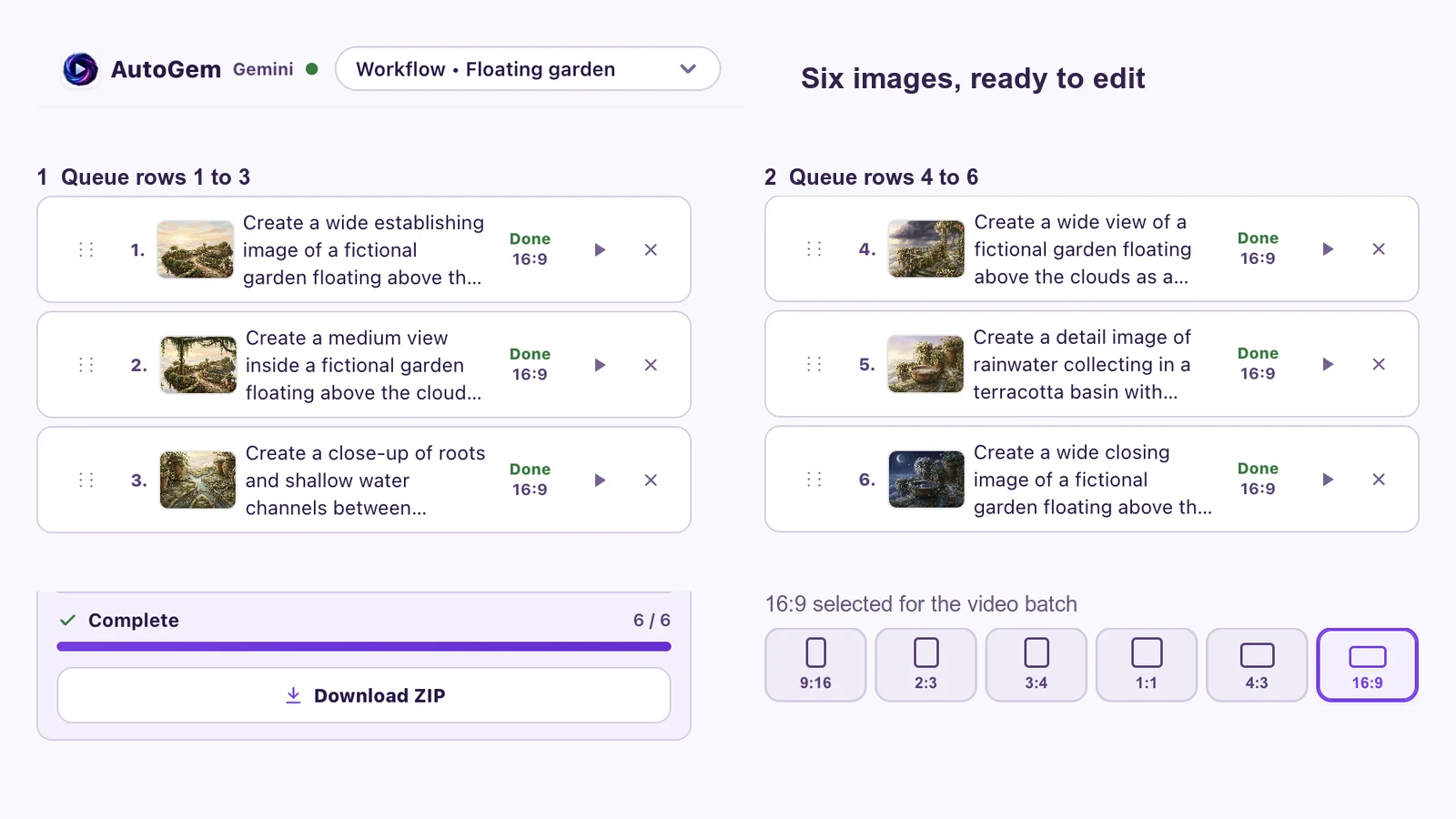Image resolution: width=1456 pixels, height=819 pixels.
Task: Play queue row 3 close-up of roots
Action: (x=600, y=480)
